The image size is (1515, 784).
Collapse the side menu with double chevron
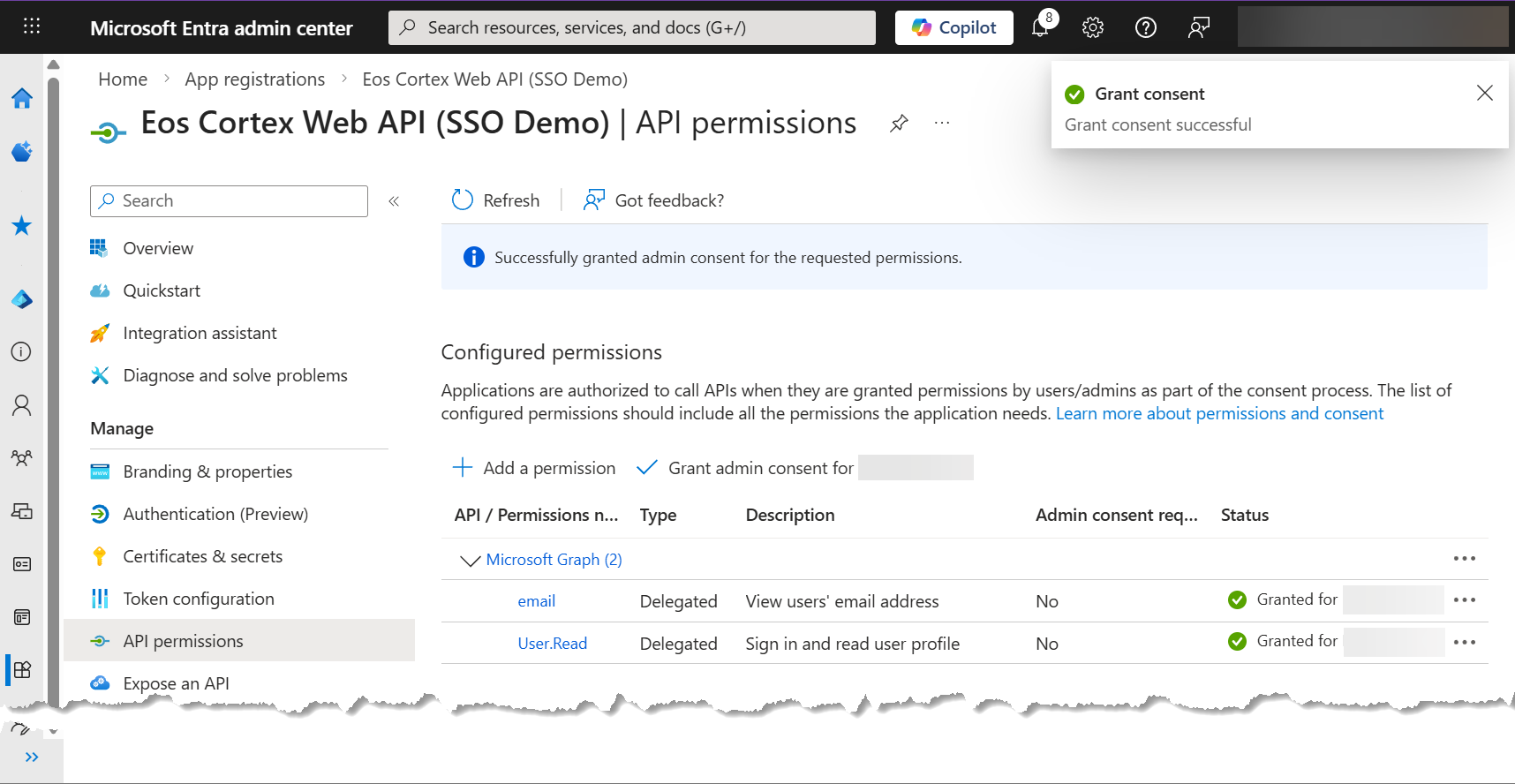(x=394, y=201)
